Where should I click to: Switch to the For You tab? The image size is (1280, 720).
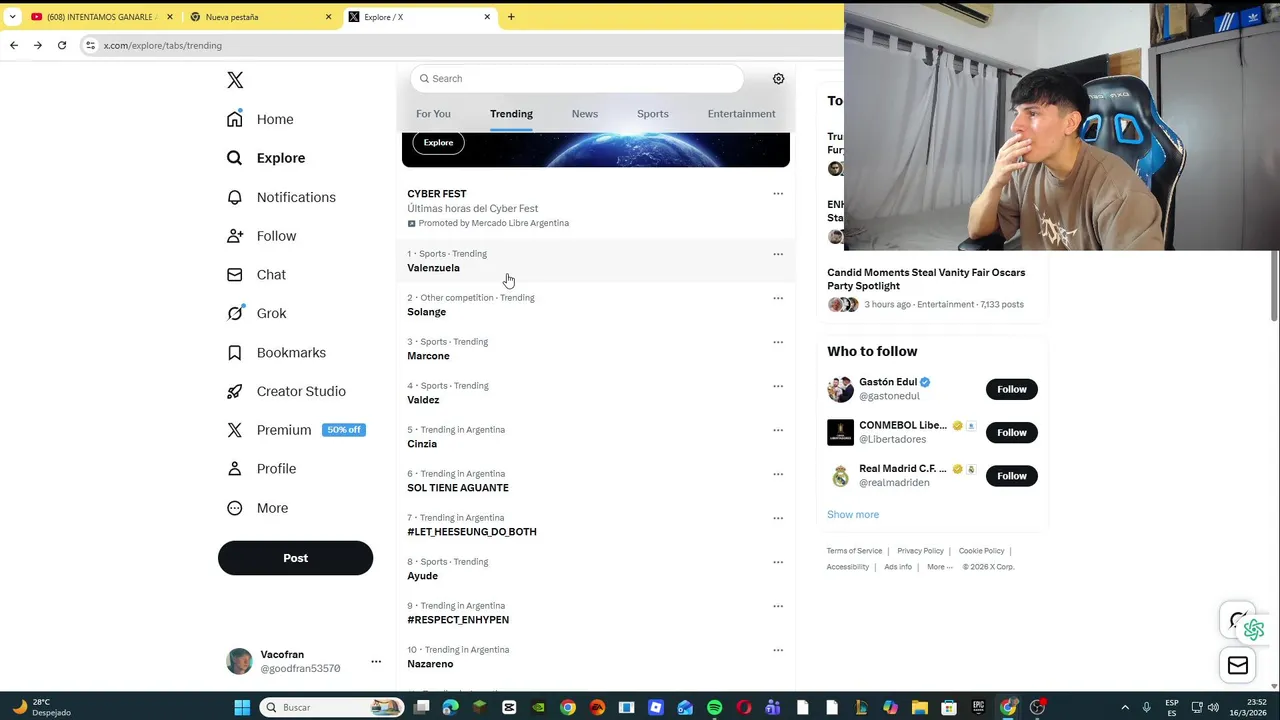[x=434, y=114]
